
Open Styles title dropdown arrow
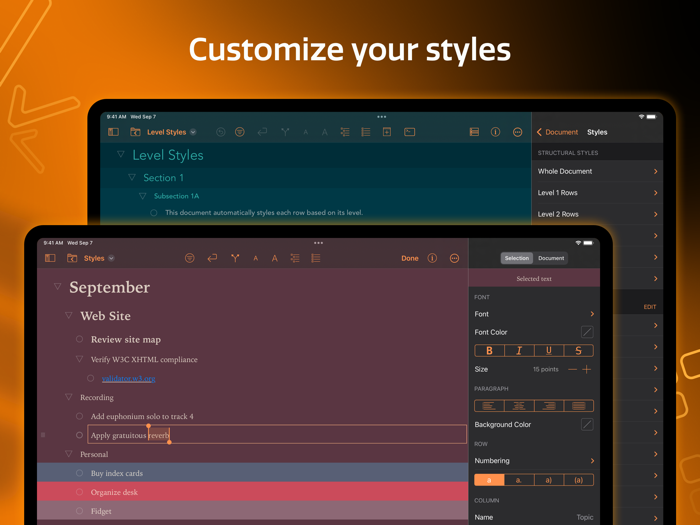pos(111,258)
